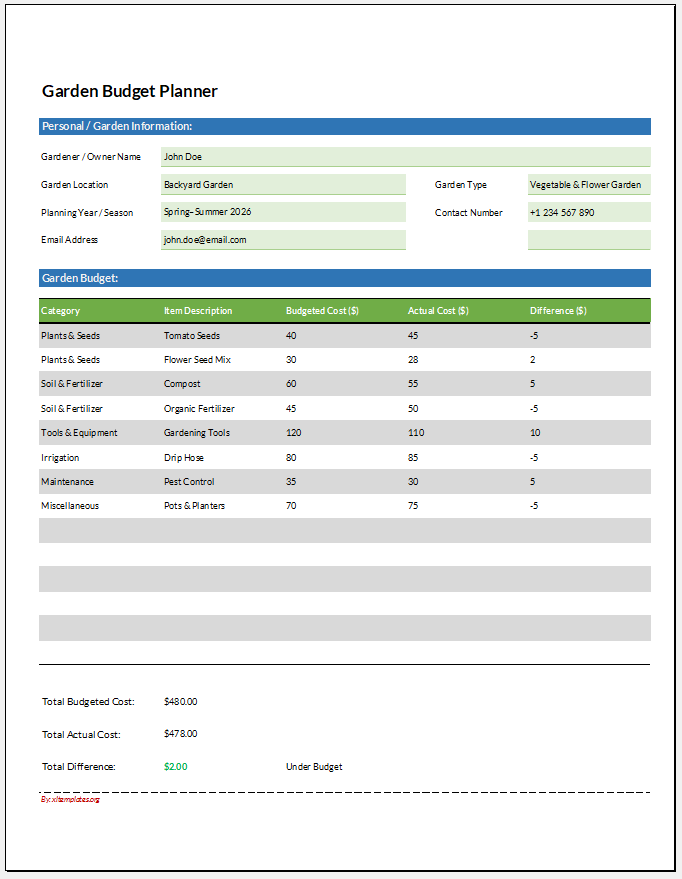Select the Total Actual Cost: label

pos(81,734)
